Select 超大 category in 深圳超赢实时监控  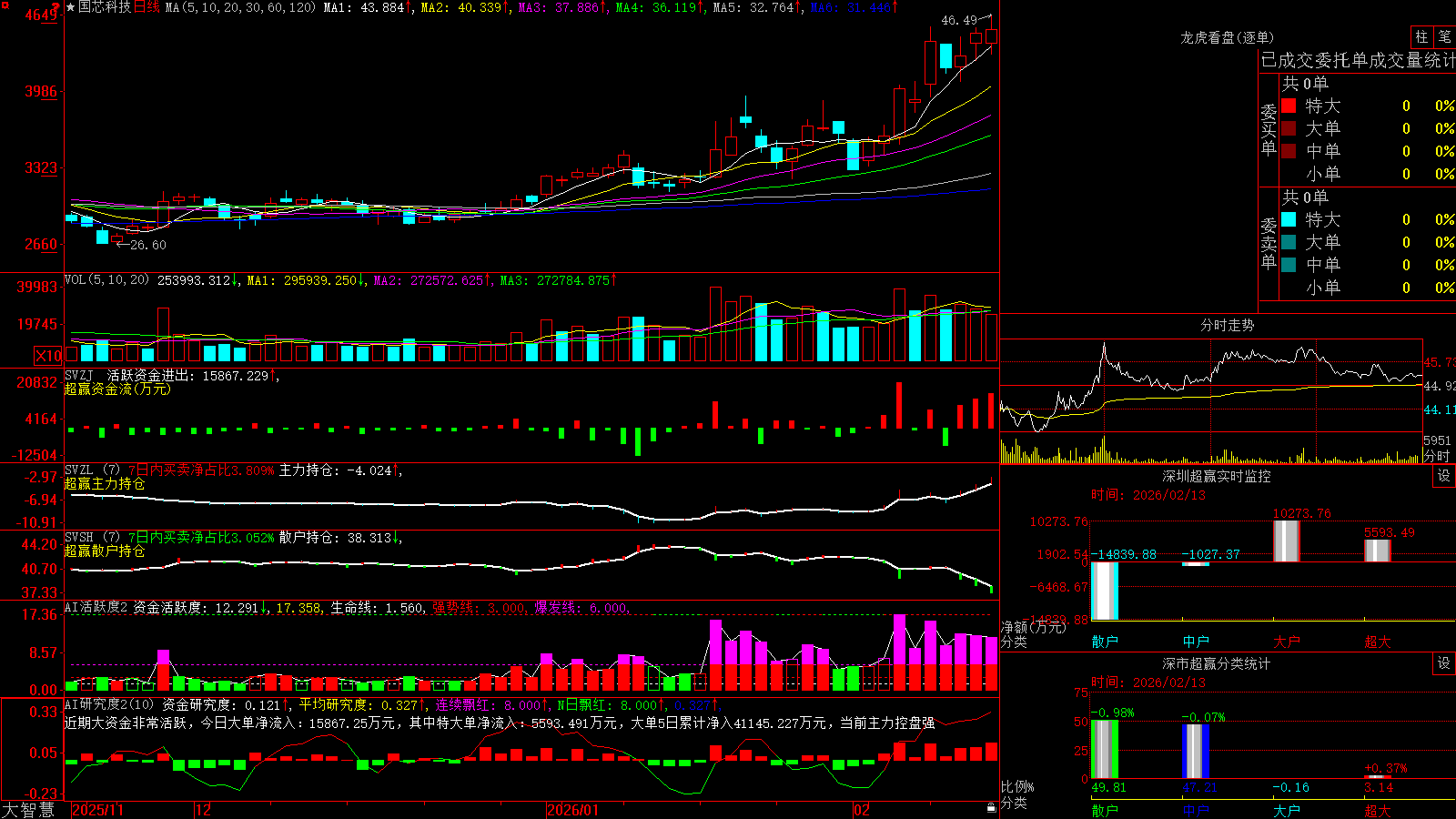pyautogui.click(x=1378, y=642)
